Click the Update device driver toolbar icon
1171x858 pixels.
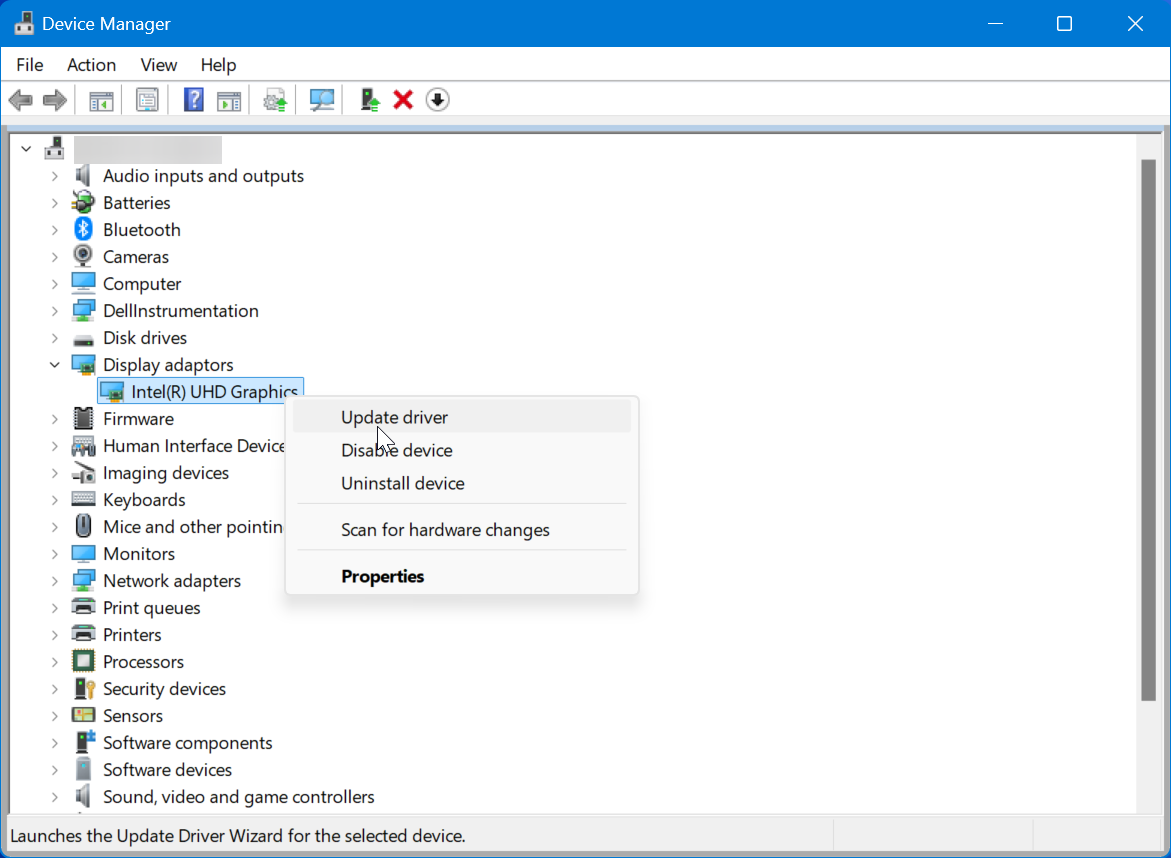click(x=275, y=100)
